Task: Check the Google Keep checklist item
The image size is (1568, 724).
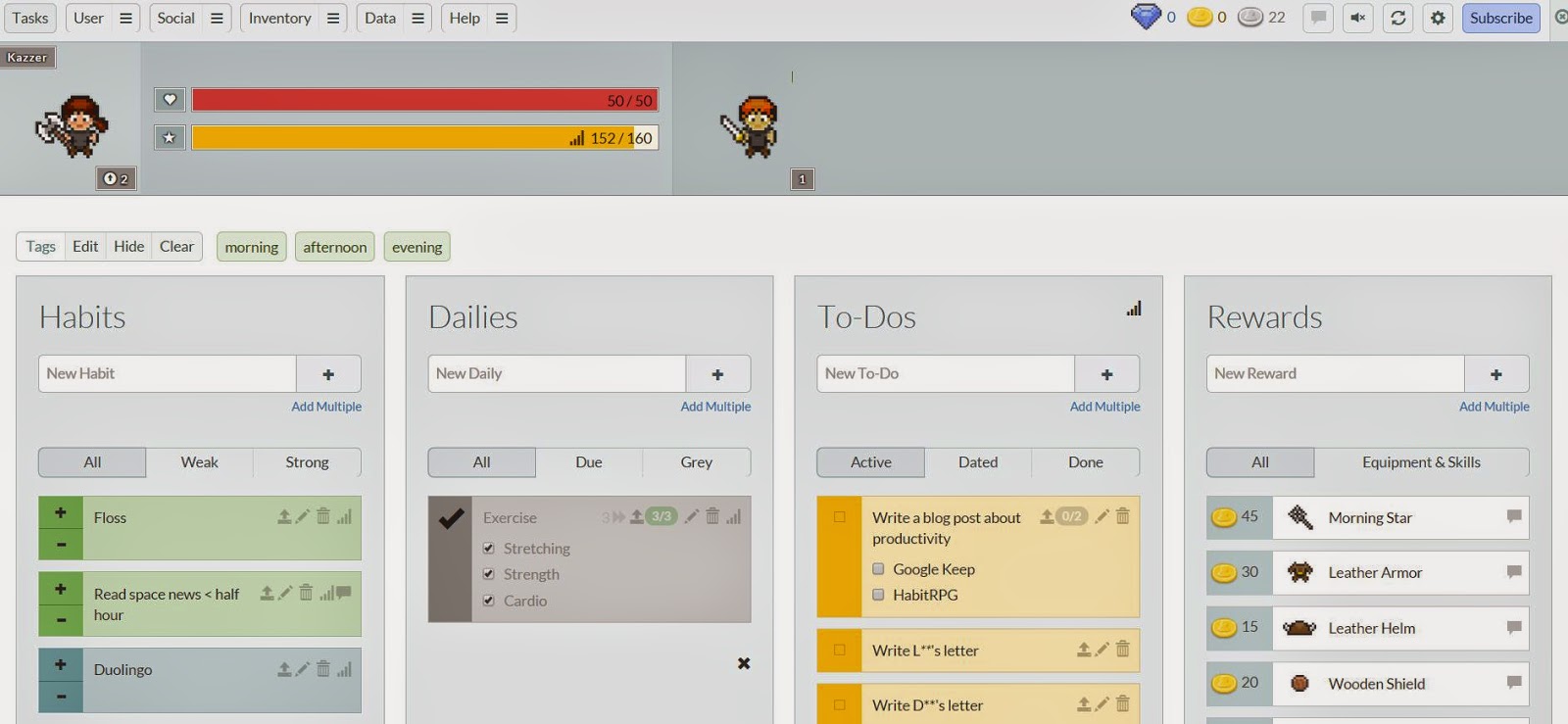Action: pos(878,568)
